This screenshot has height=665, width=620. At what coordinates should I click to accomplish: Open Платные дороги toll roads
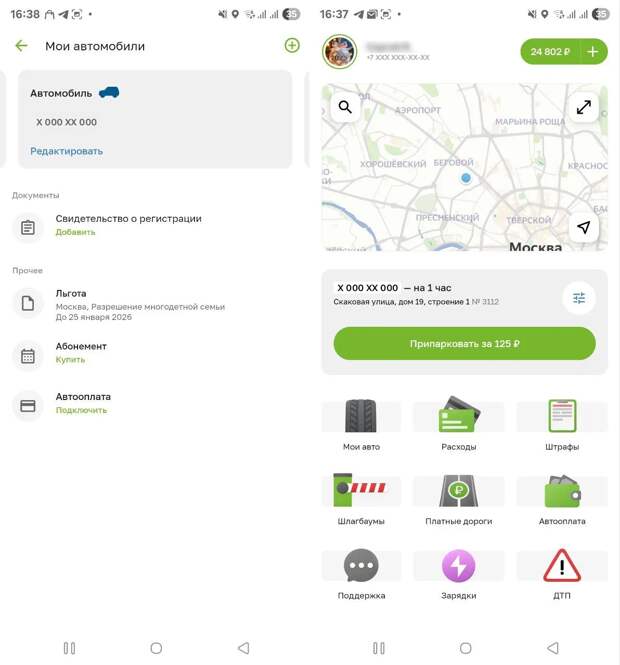[458, 490]
